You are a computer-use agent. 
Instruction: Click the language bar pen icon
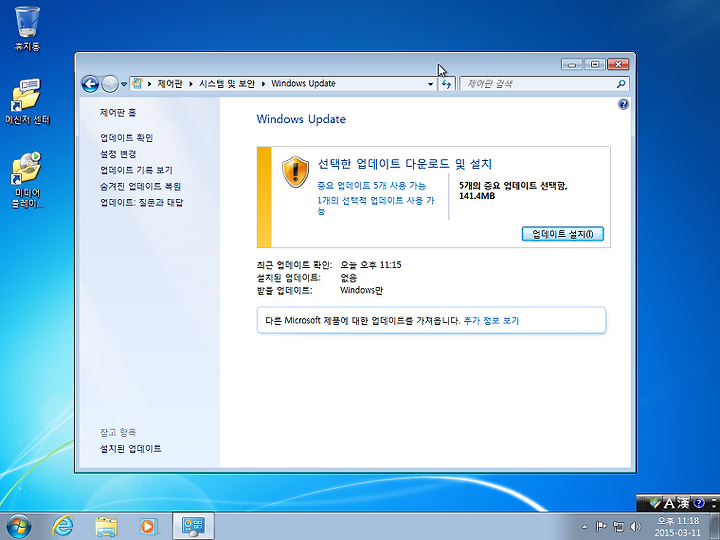(655, 504)
